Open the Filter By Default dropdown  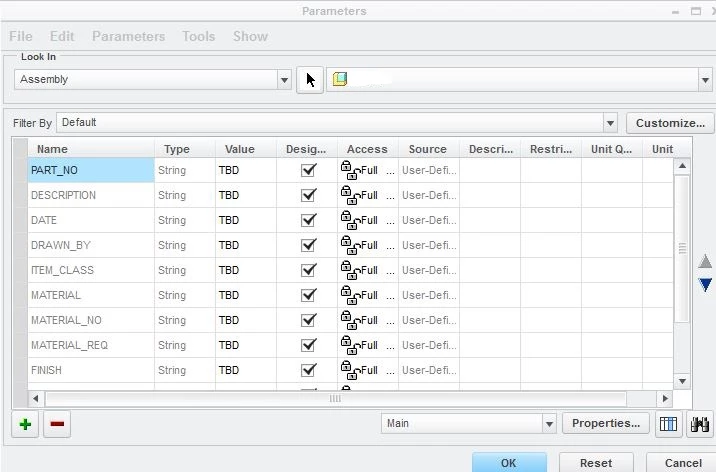tap(610, 123)
